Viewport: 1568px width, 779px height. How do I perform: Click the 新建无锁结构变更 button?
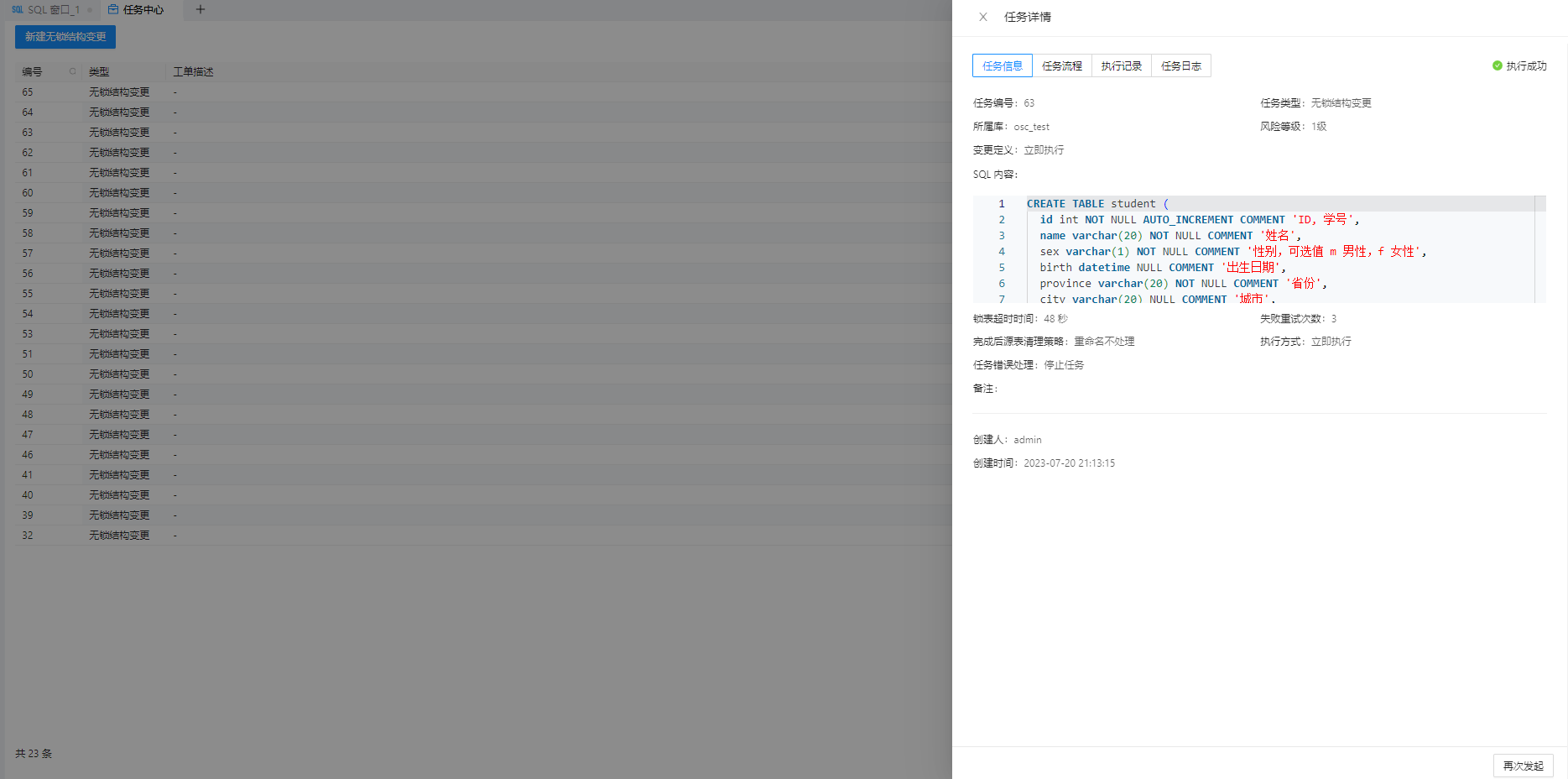point(65,37)
